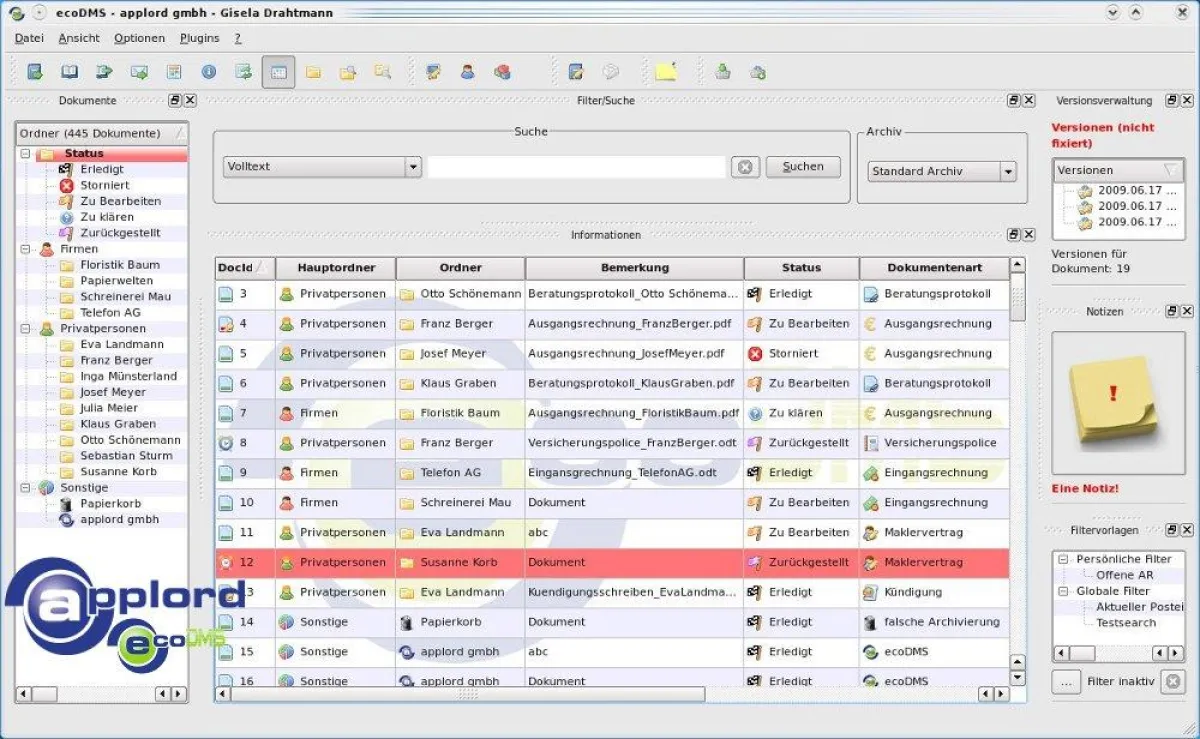
Task: Click the Suchen button
Action: click(x=803, y=166)
